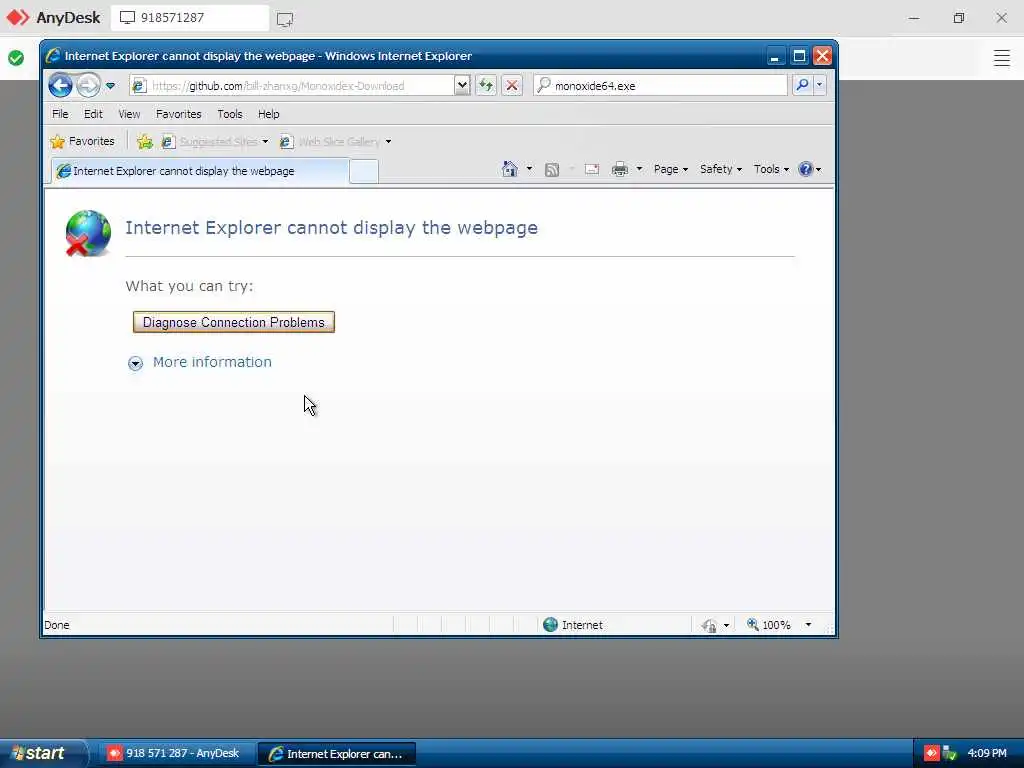1024x768 pixels.
Task: Expand the address bar URL history dropdown
Action: (x=462, y=86)
